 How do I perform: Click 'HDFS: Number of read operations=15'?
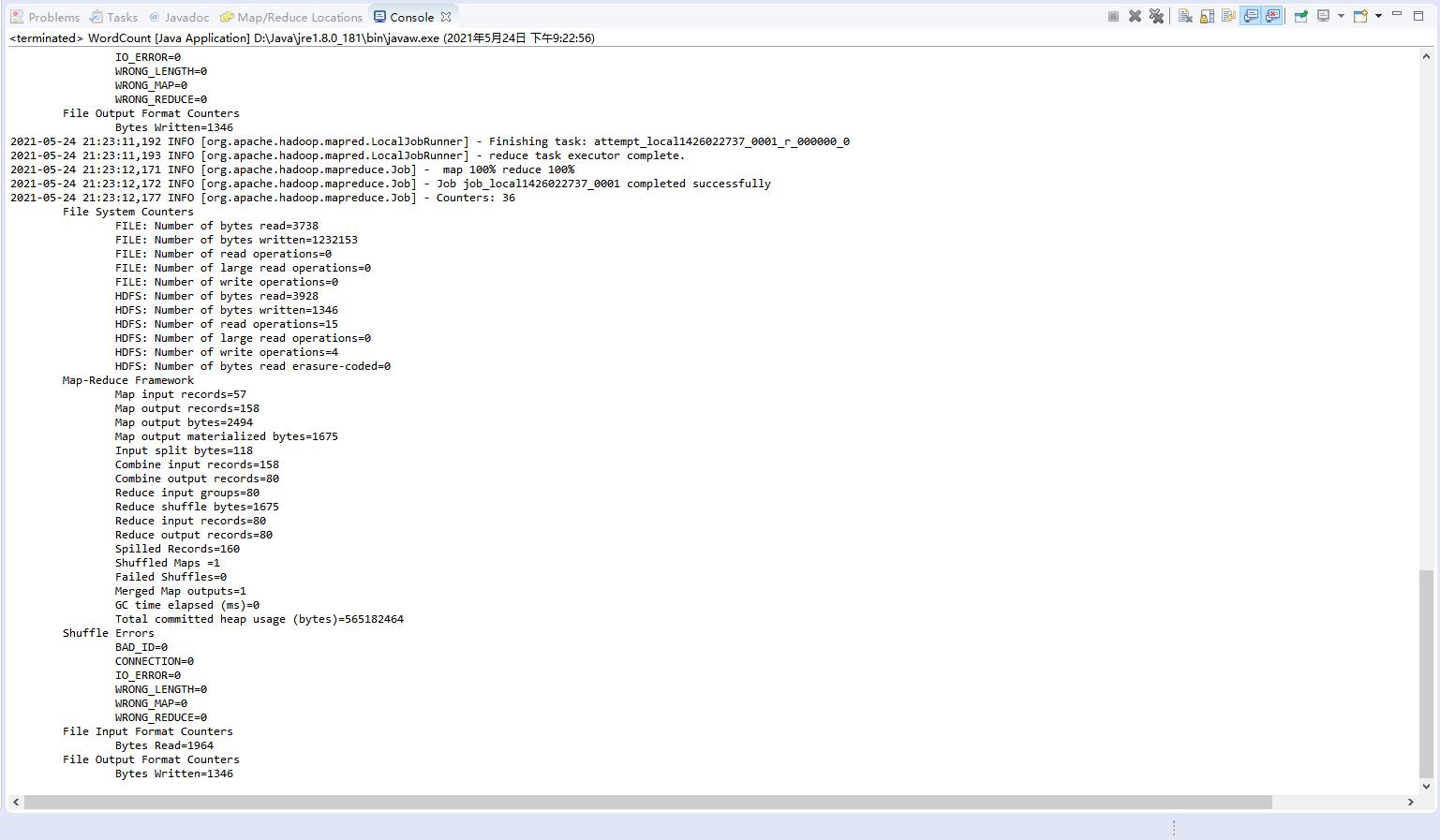pos(227,324)
